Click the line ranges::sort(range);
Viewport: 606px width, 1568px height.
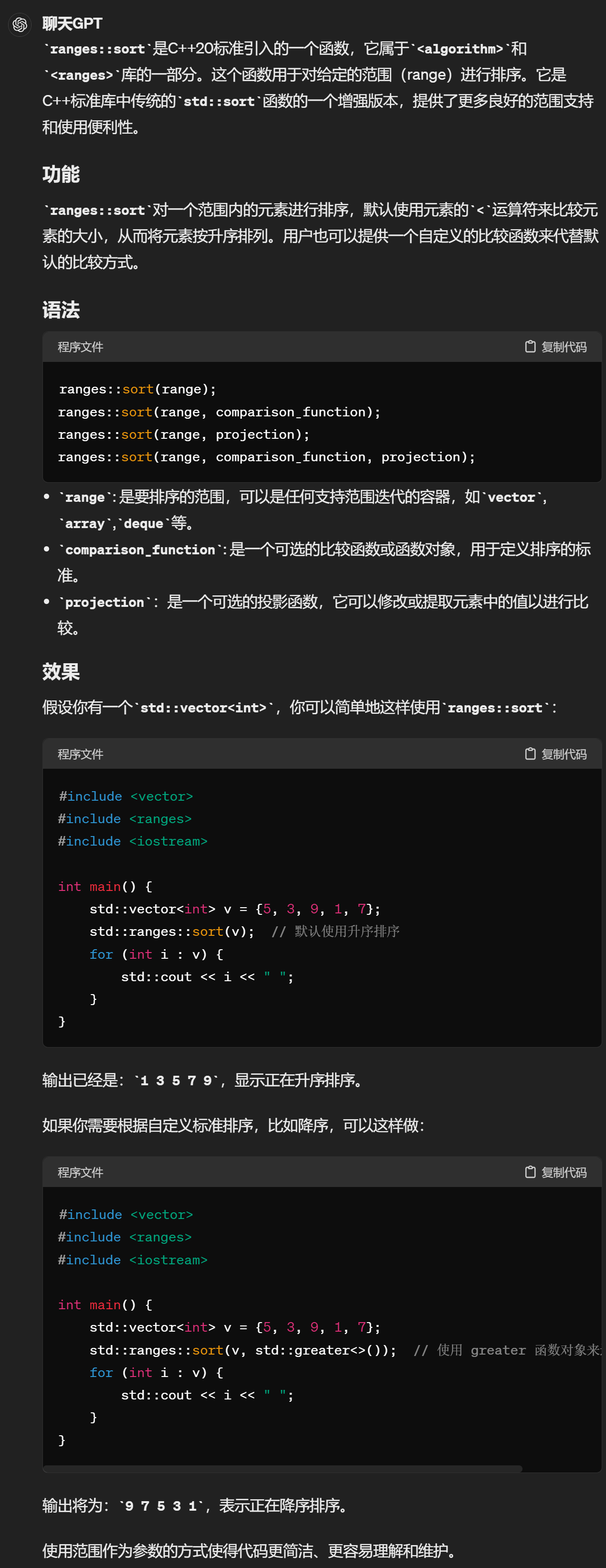pyautogui.click(x=137, y=389)
